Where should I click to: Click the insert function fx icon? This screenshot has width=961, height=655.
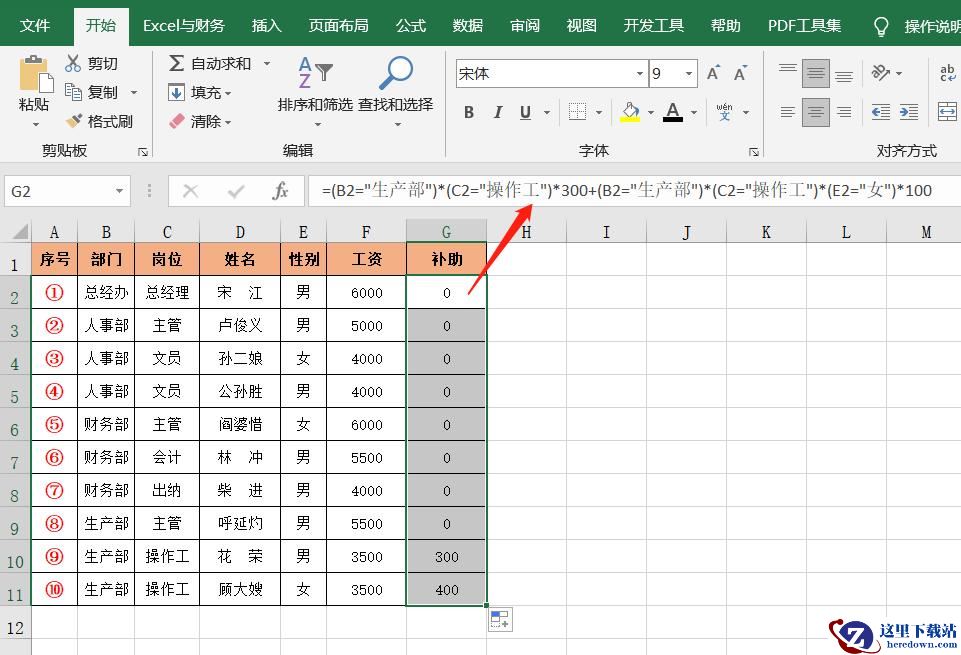pos(280,191)
